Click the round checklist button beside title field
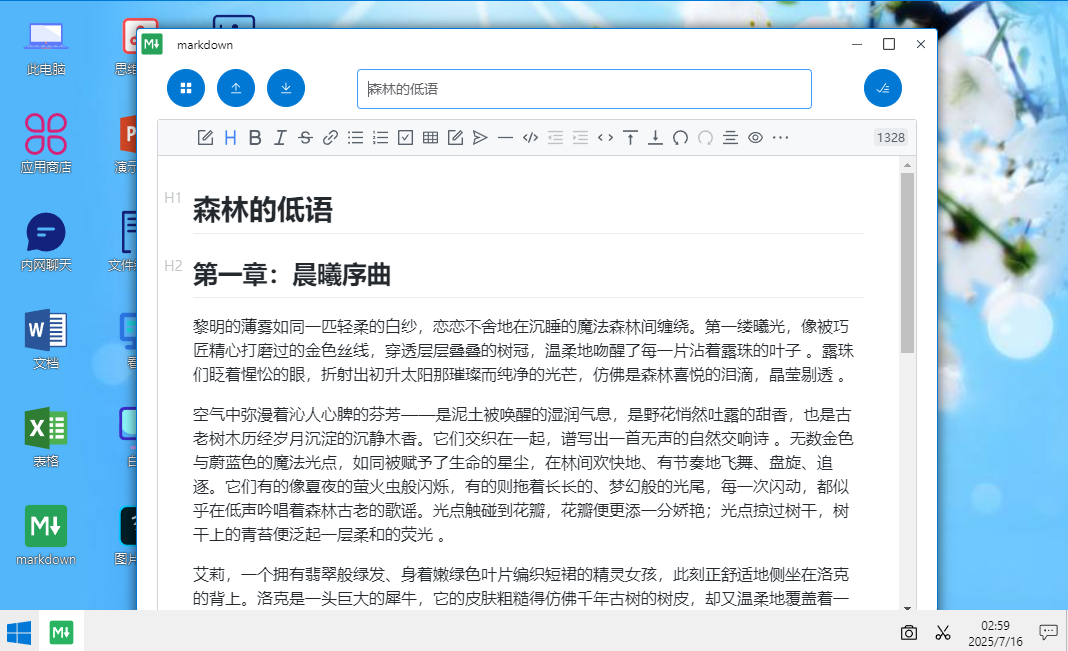 (883, 89)
